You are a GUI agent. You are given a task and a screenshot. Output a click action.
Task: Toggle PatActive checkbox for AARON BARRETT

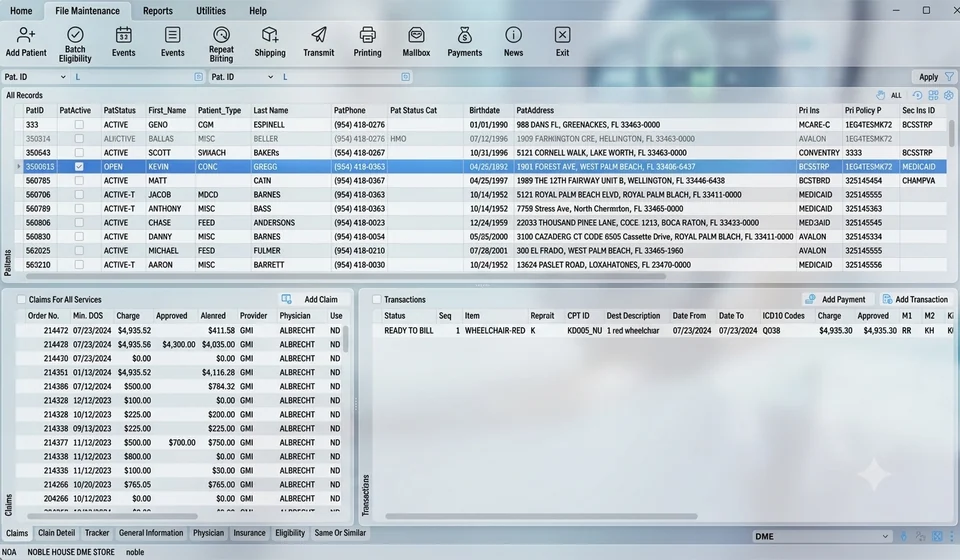click(x=79, y=264)
